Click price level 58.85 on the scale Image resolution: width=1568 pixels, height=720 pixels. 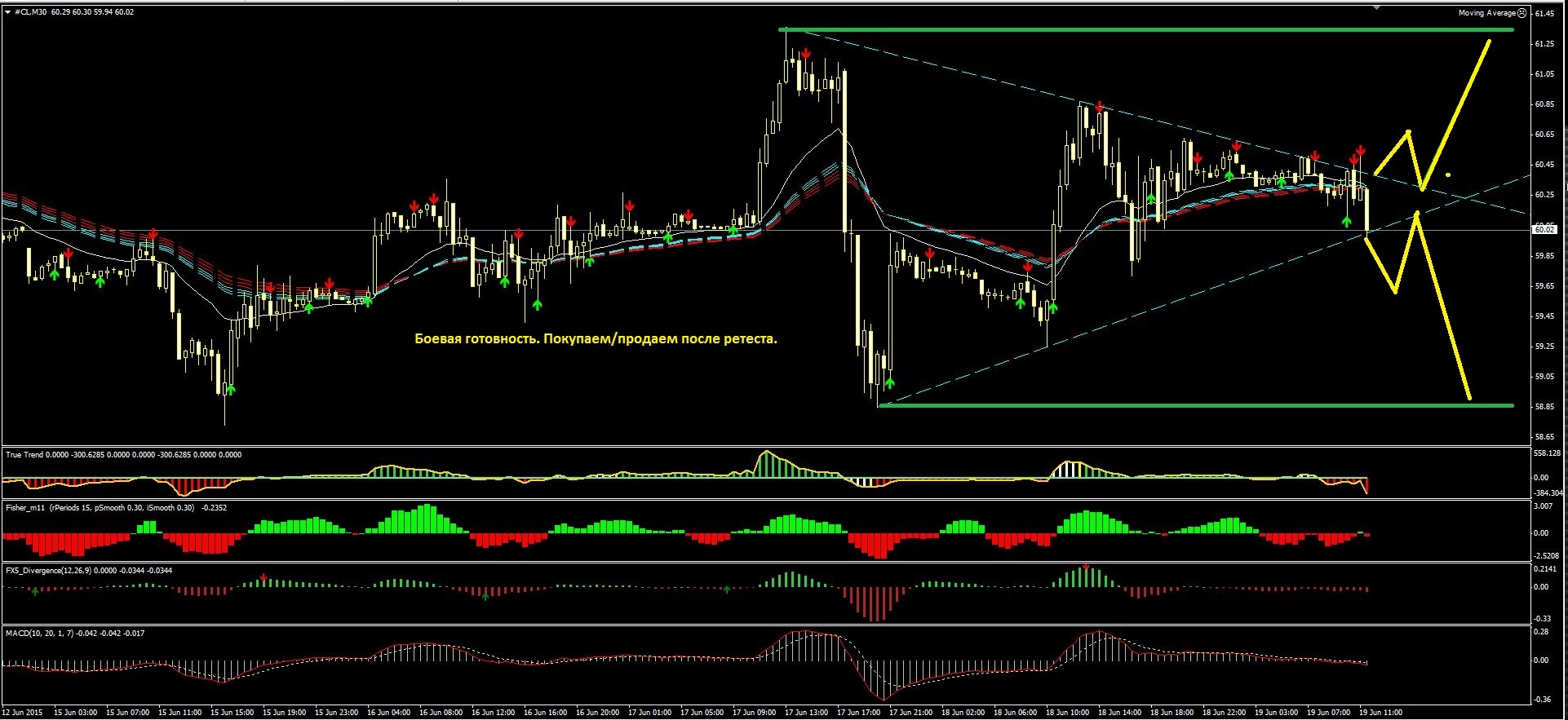pyautogui.click(x=1544, y=407)
